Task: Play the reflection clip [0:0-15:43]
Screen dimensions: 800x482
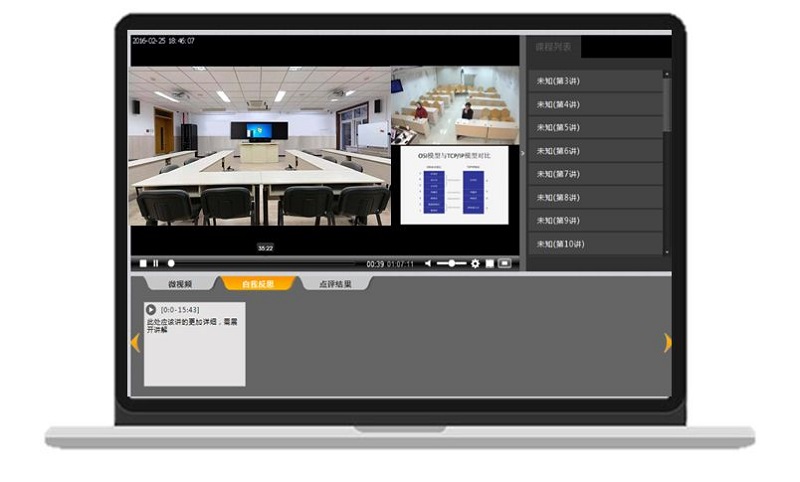Action: pyautogui.click(x=151, y=310)
